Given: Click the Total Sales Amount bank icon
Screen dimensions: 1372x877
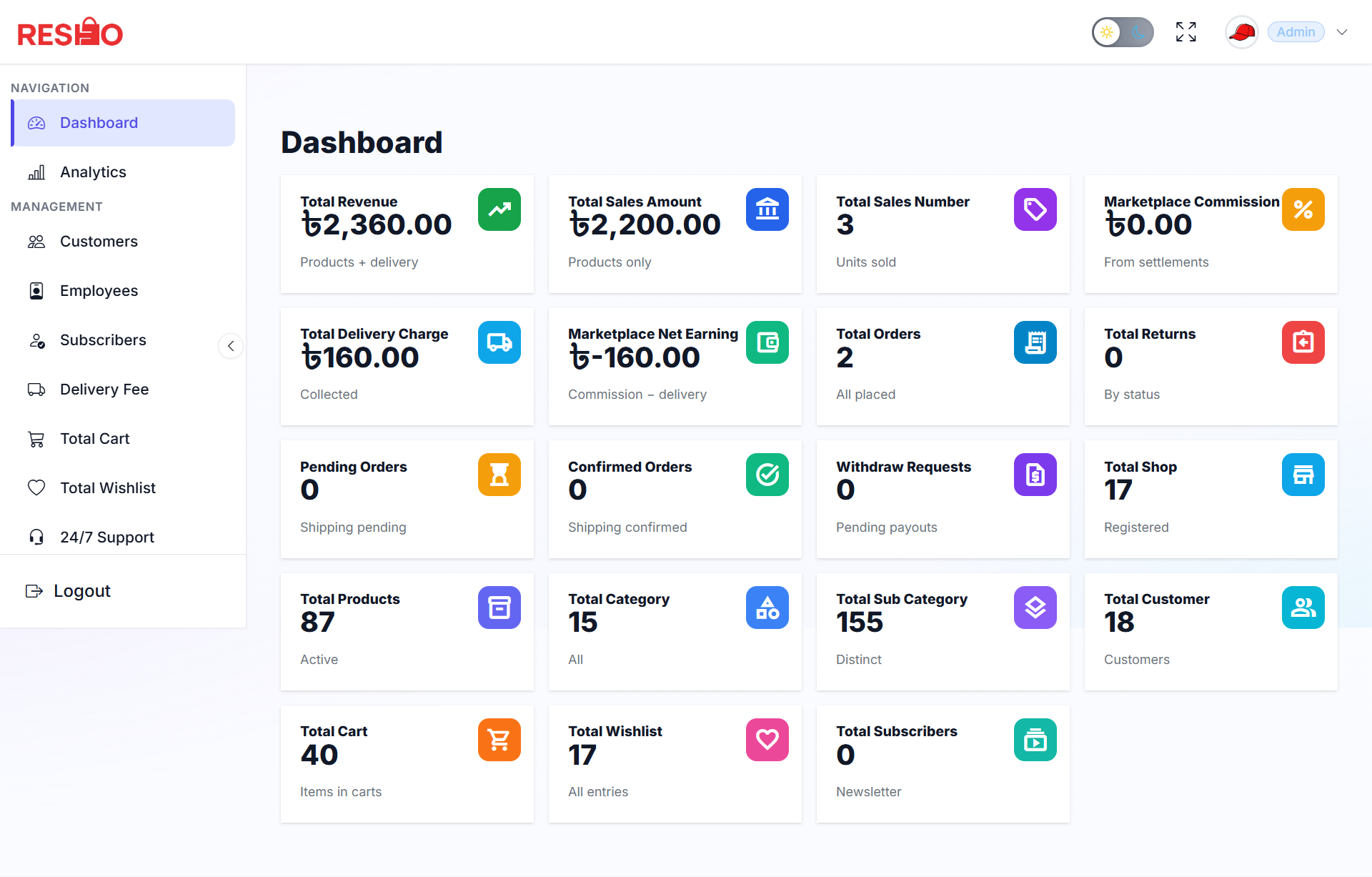Looking at the screenshot, I should tap(767, 209).
